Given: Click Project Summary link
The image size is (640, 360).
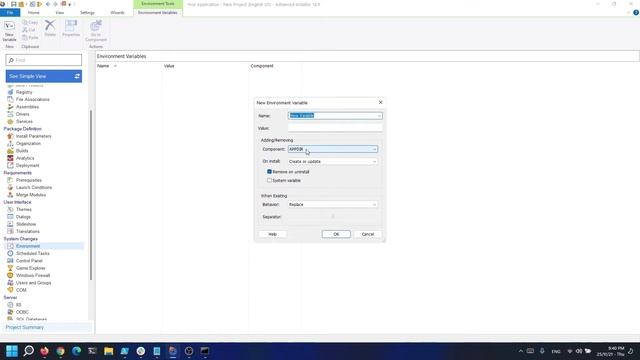Looking at the screenshot, I should [24, 327].
